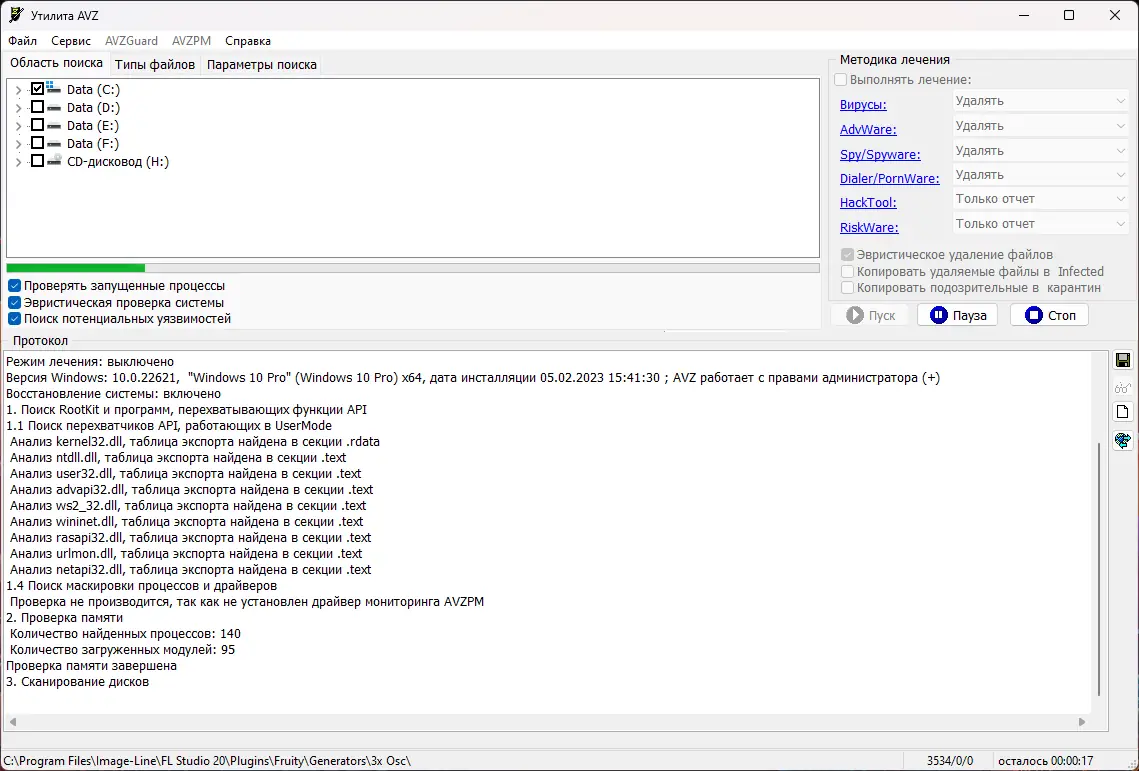Expand the Data (C:) tree node
This screenshot has height=771, width=1139.
tap(19, 90)
